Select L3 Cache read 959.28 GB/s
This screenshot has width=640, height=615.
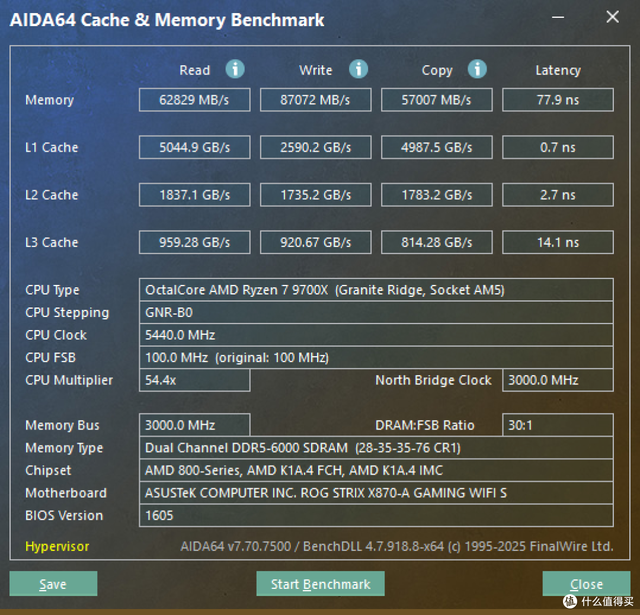194,242
